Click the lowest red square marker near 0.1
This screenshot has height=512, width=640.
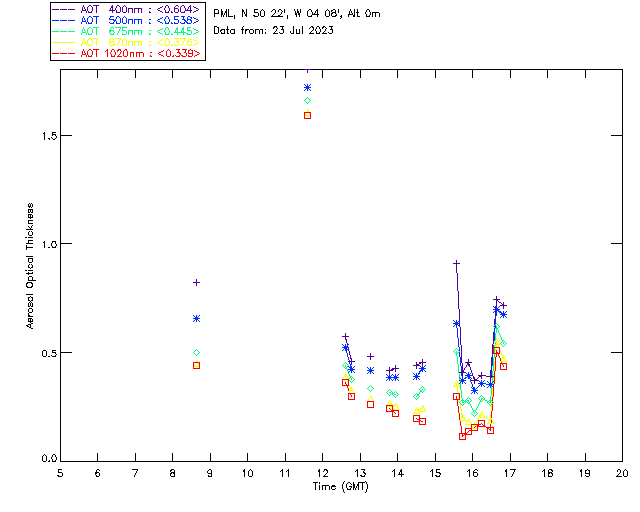(462, 436)
